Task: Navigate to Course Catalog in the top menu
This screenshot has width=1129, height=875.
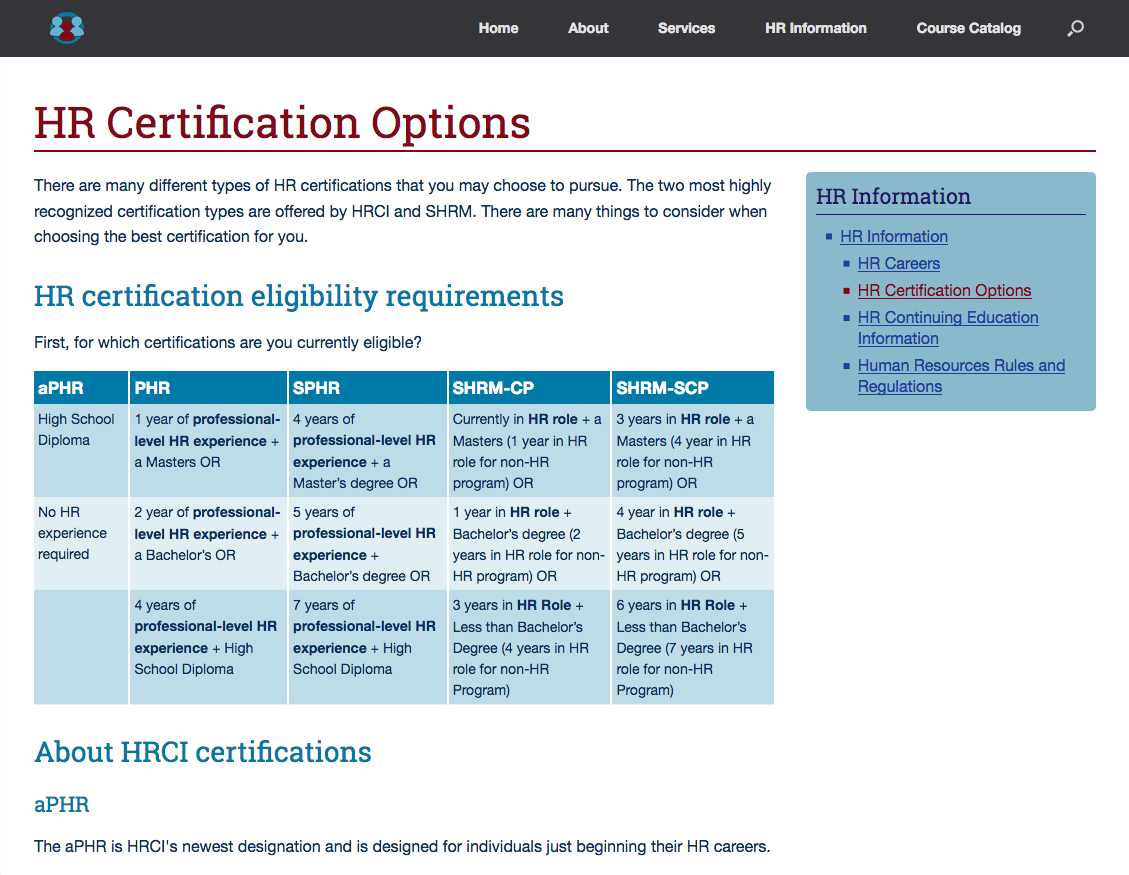Action: [968, 28]
